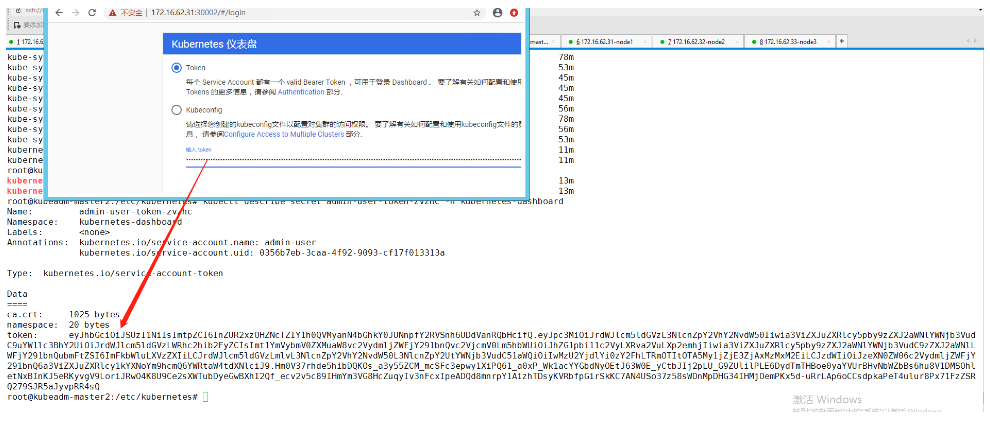This screenshot has height=425, width=990.
Task: Click the Kubernetes 仪表盘 header title
Action: coord(214,44)
